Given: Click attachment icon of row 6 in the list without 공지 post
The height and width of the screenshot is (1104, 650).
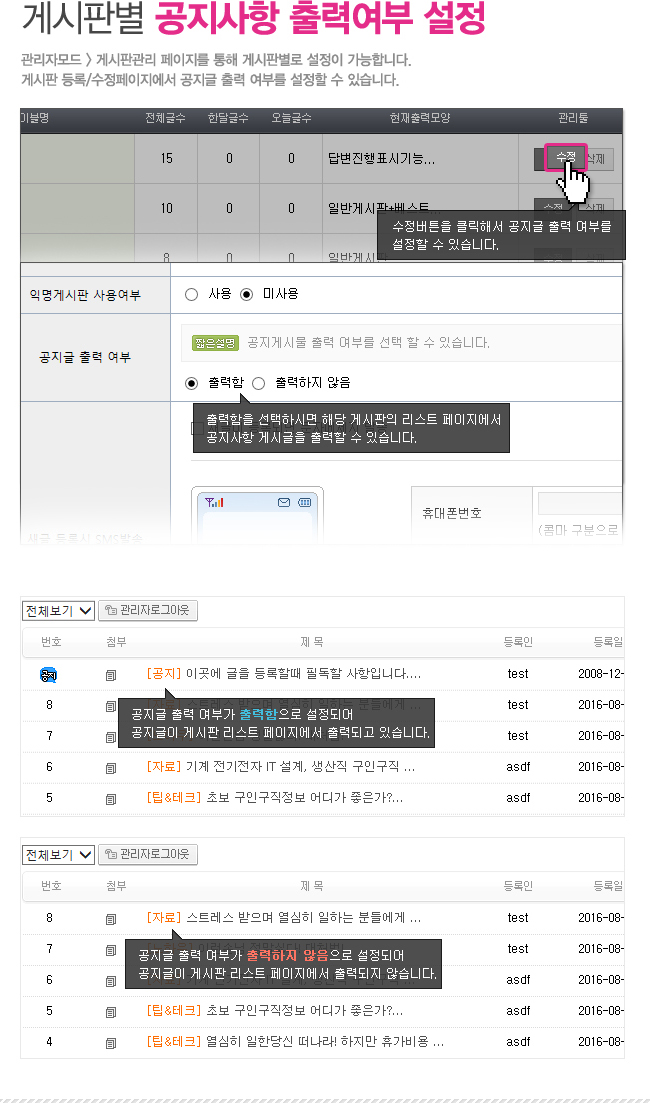Looking at the screenshot, I should click(111, 981).
